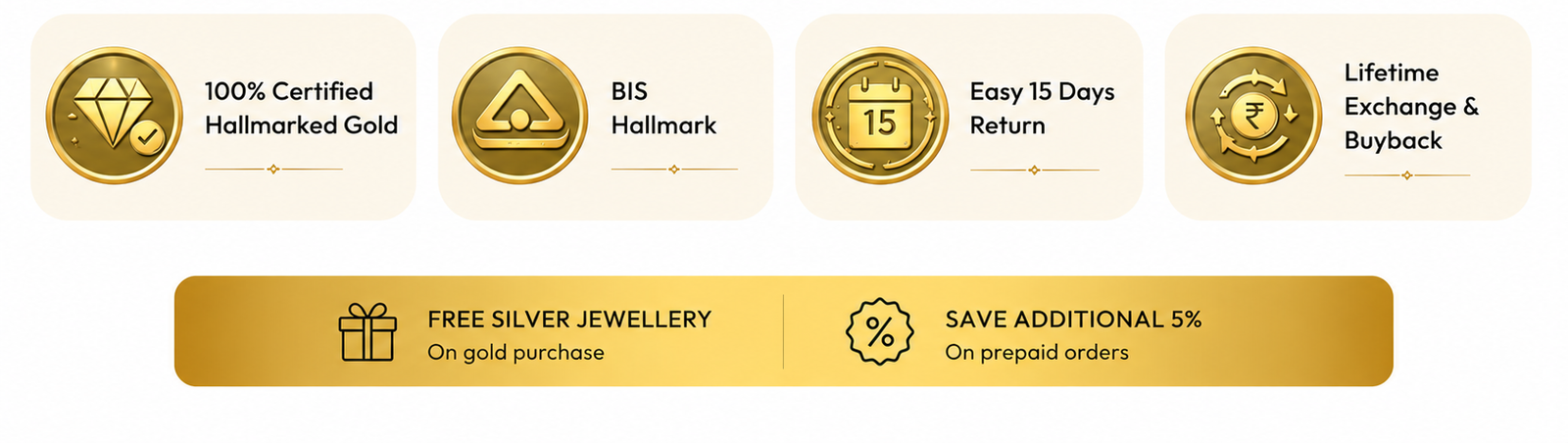Click the rupee exchange arrows icon
Screen dimensions: 1568x443
(x=1254, y=116)
